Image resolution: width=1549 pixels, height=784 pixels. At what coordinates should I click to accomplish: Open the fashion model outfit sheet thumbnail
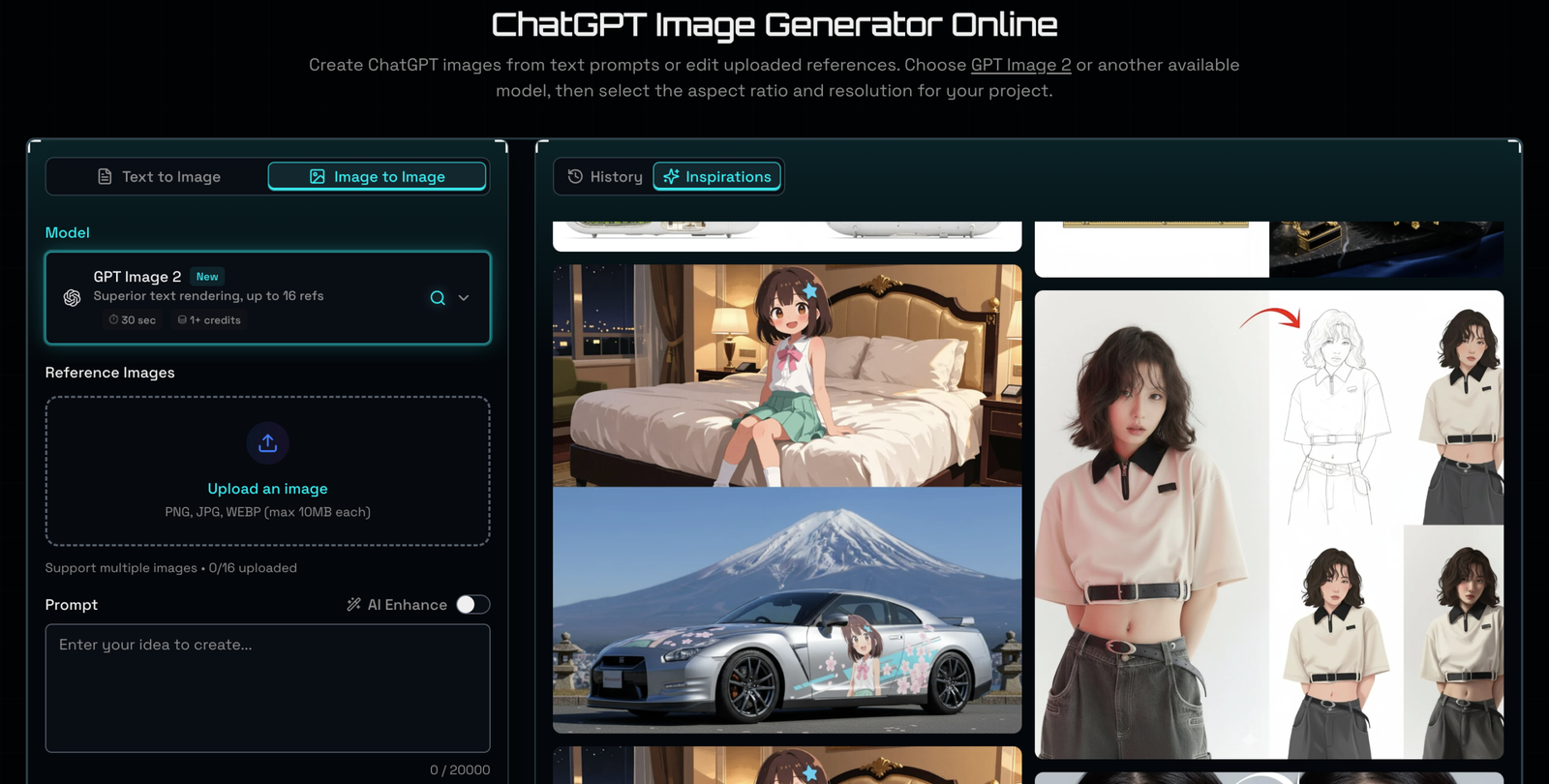[x=1269, y=525]
